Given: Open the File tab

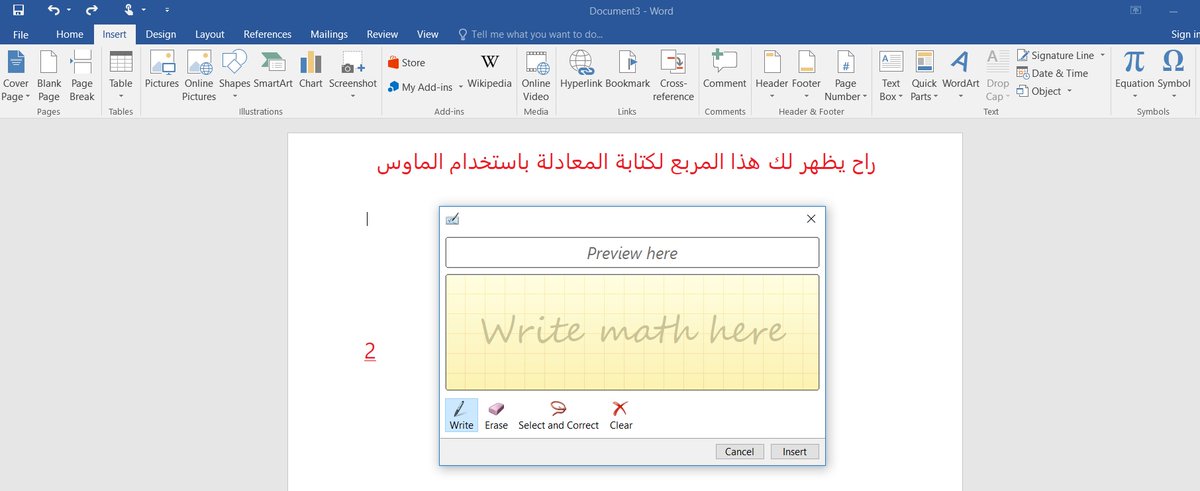Looking at the screenshot, I should 20,34.
